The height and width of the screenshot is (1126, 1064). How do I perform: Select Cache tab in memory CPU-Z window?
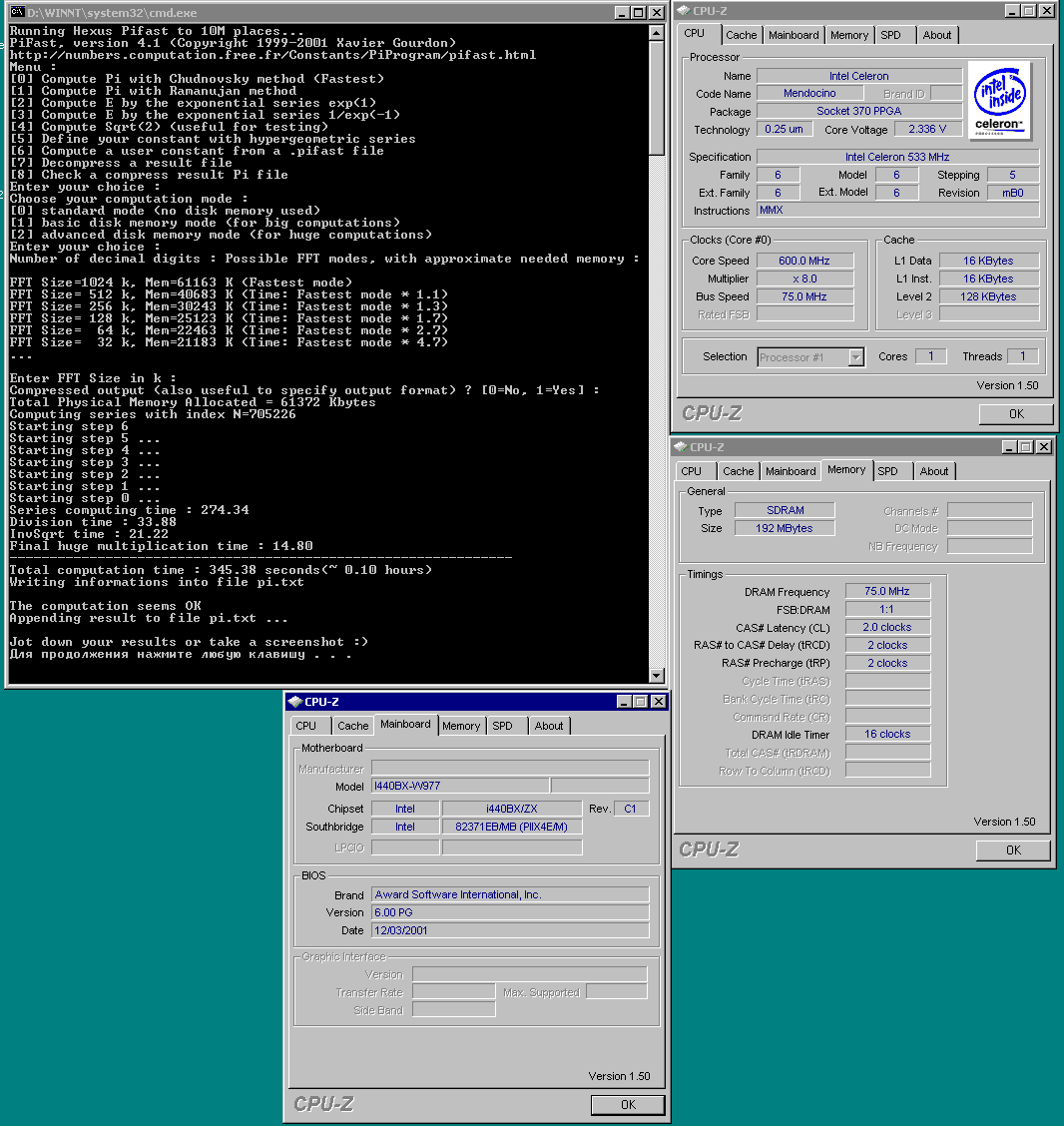pos(738,471)
